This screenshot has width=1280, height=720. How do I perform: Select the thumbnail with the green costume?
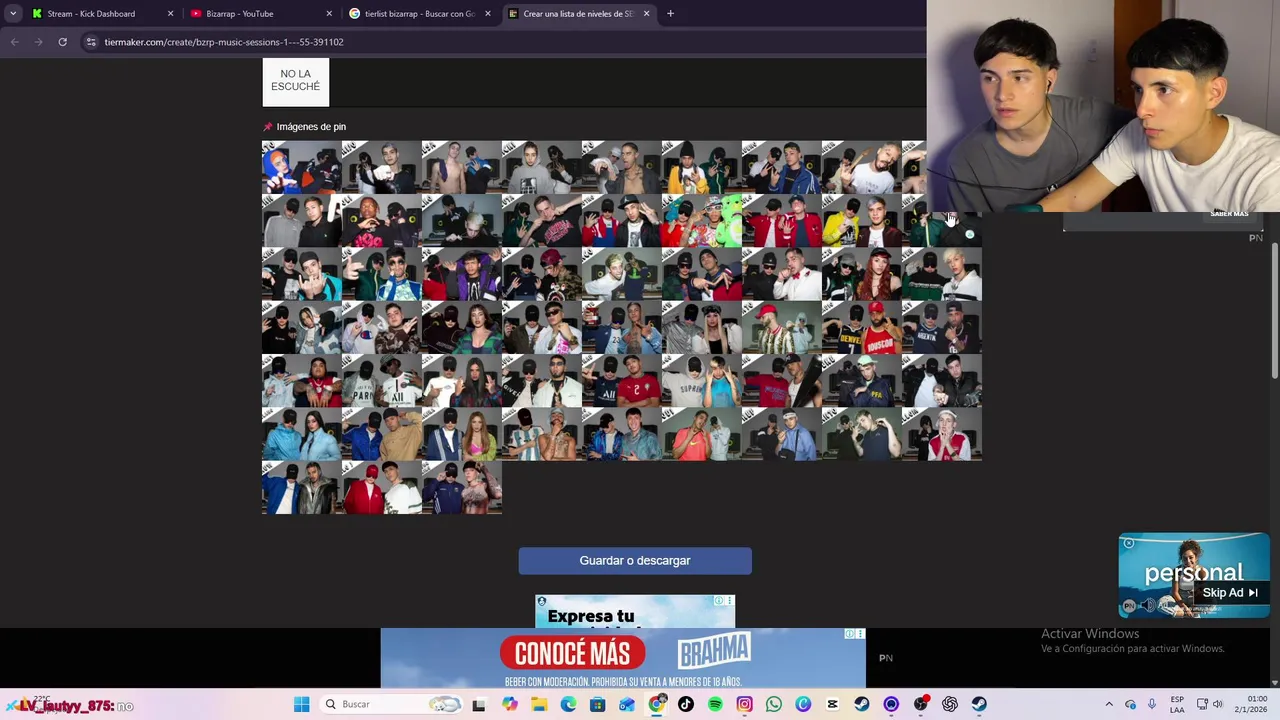702,220
